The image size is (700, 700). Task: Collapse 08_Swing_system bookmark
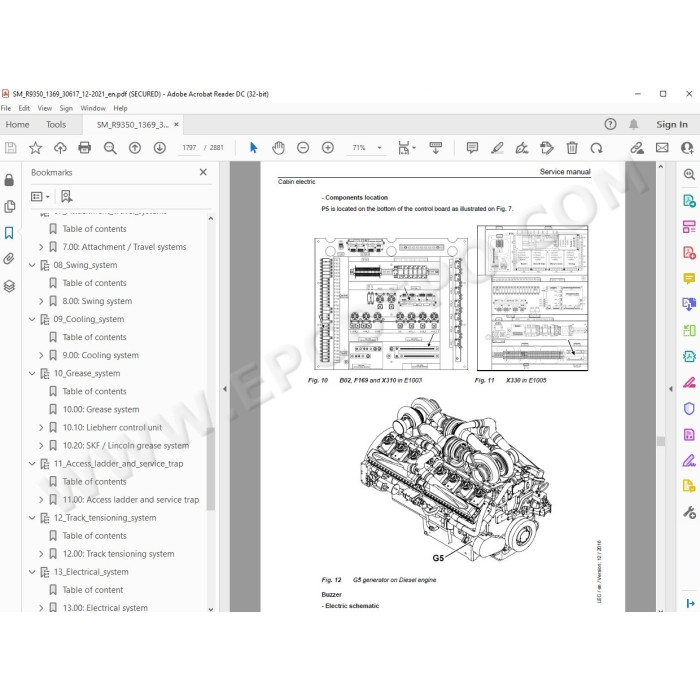32,265
